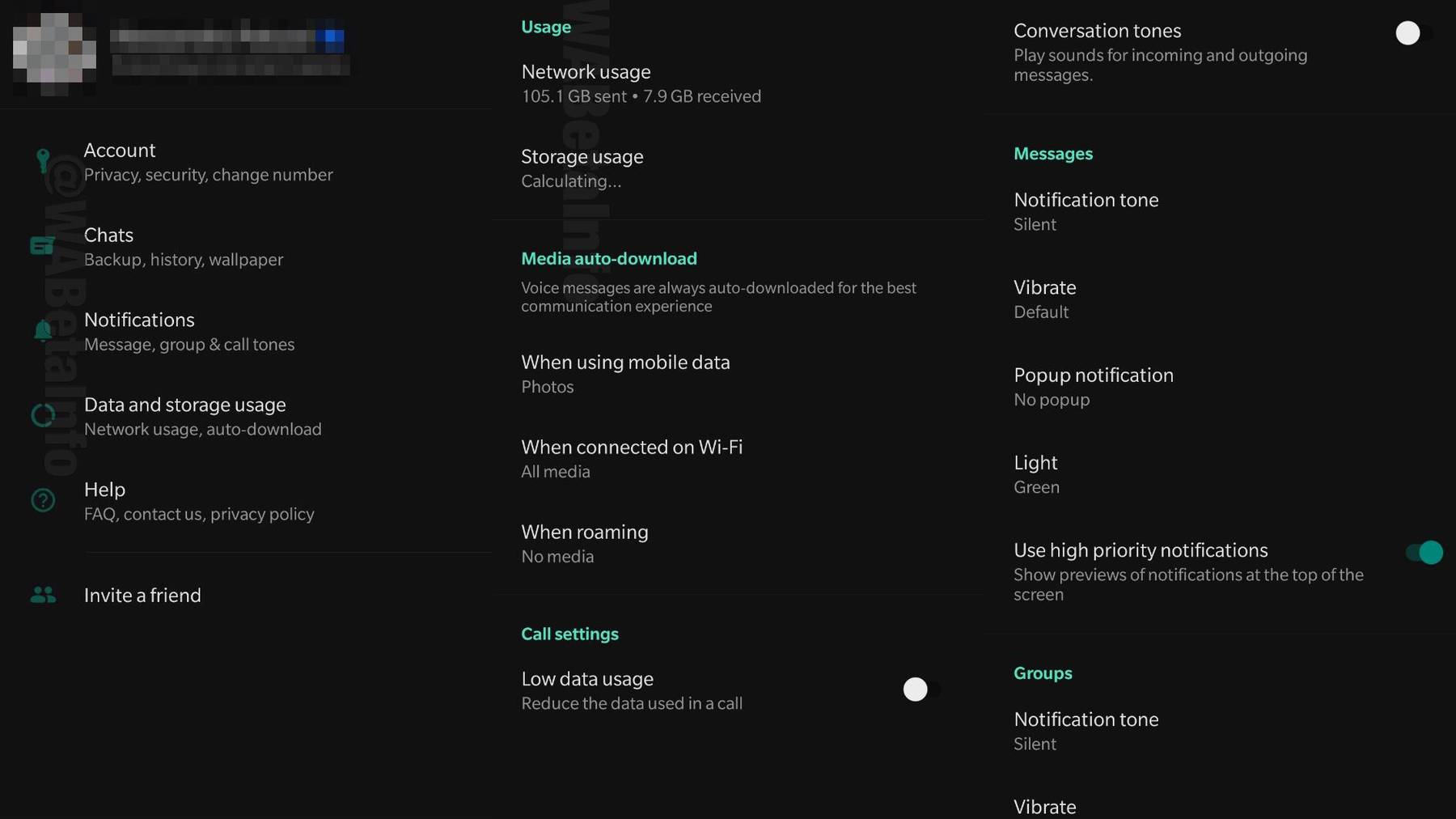Open Network usage statistics
The image size is (1456, 819).
(586, 83)
